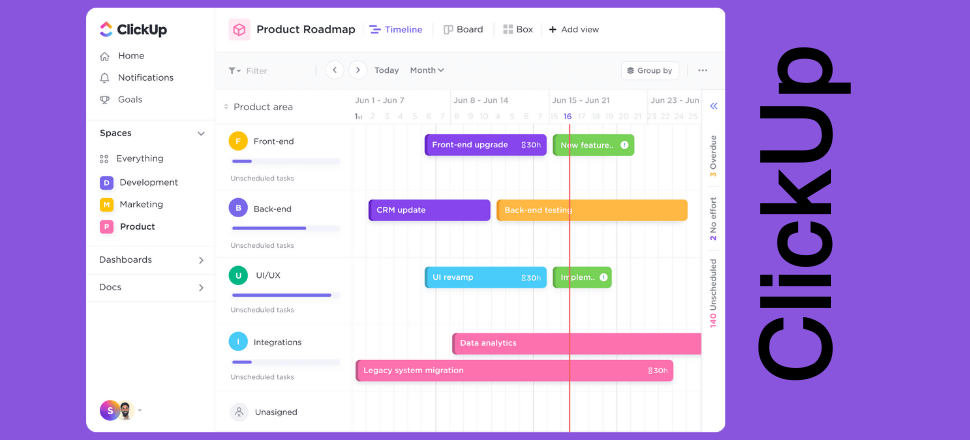The width and height of the screenshot is (970, 440).
Task: Click Add view button
Action: 573,29
